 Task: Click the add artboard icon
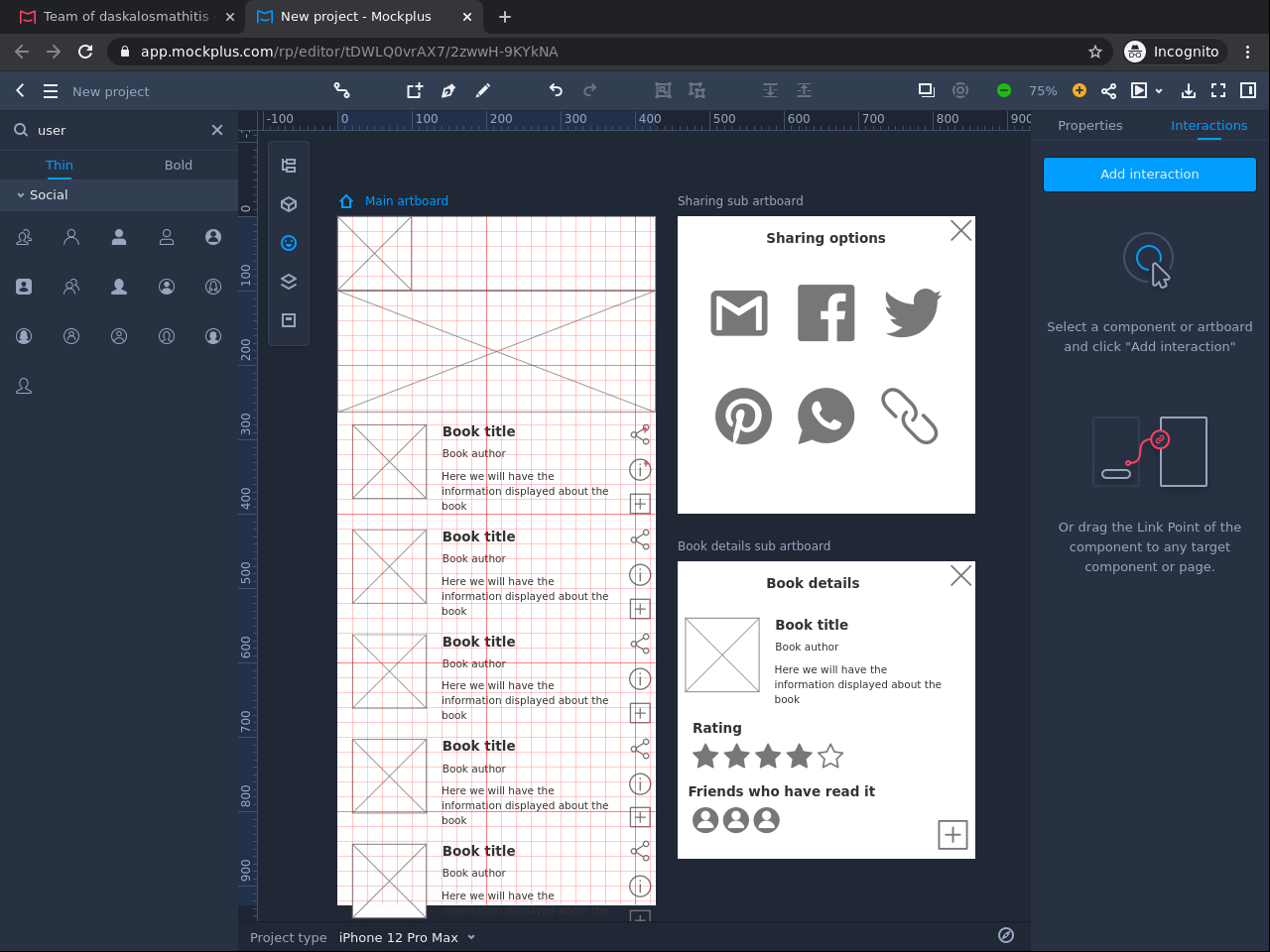click(415, 90)
